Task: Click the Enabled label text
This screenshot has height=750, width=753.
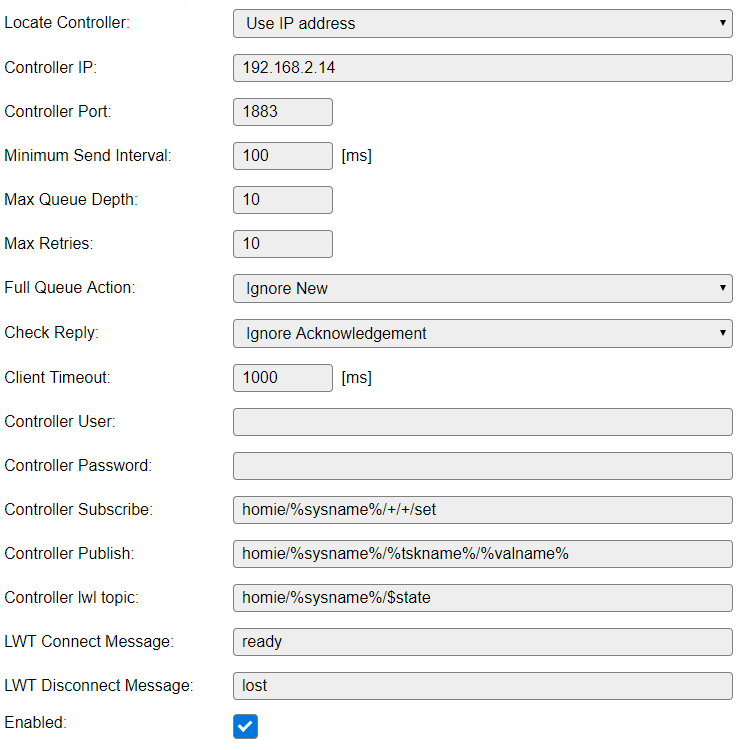Action: pyautogui.click(x=36, y=722)
